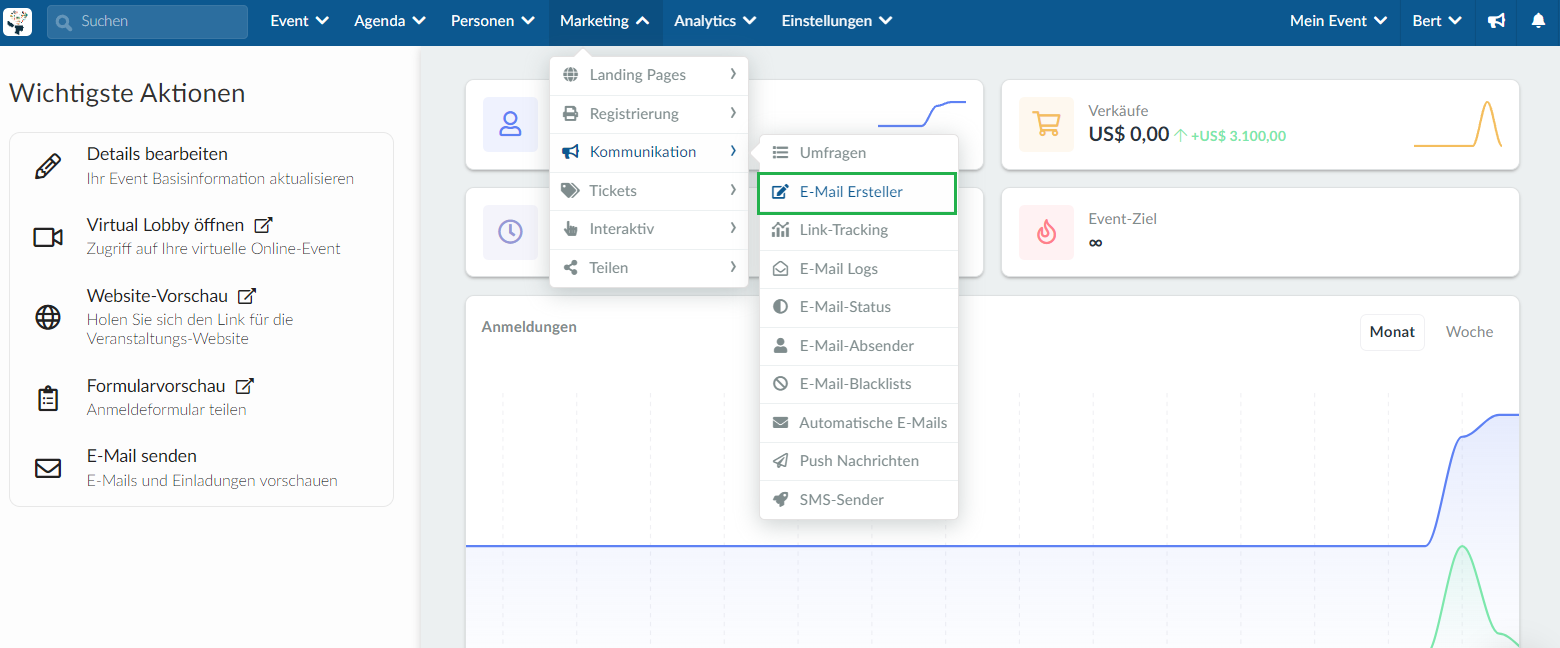Click the envelope icon beside E-Mail senden
Image resolution: width=1560 pixels, height=648 pixels.
48,468
